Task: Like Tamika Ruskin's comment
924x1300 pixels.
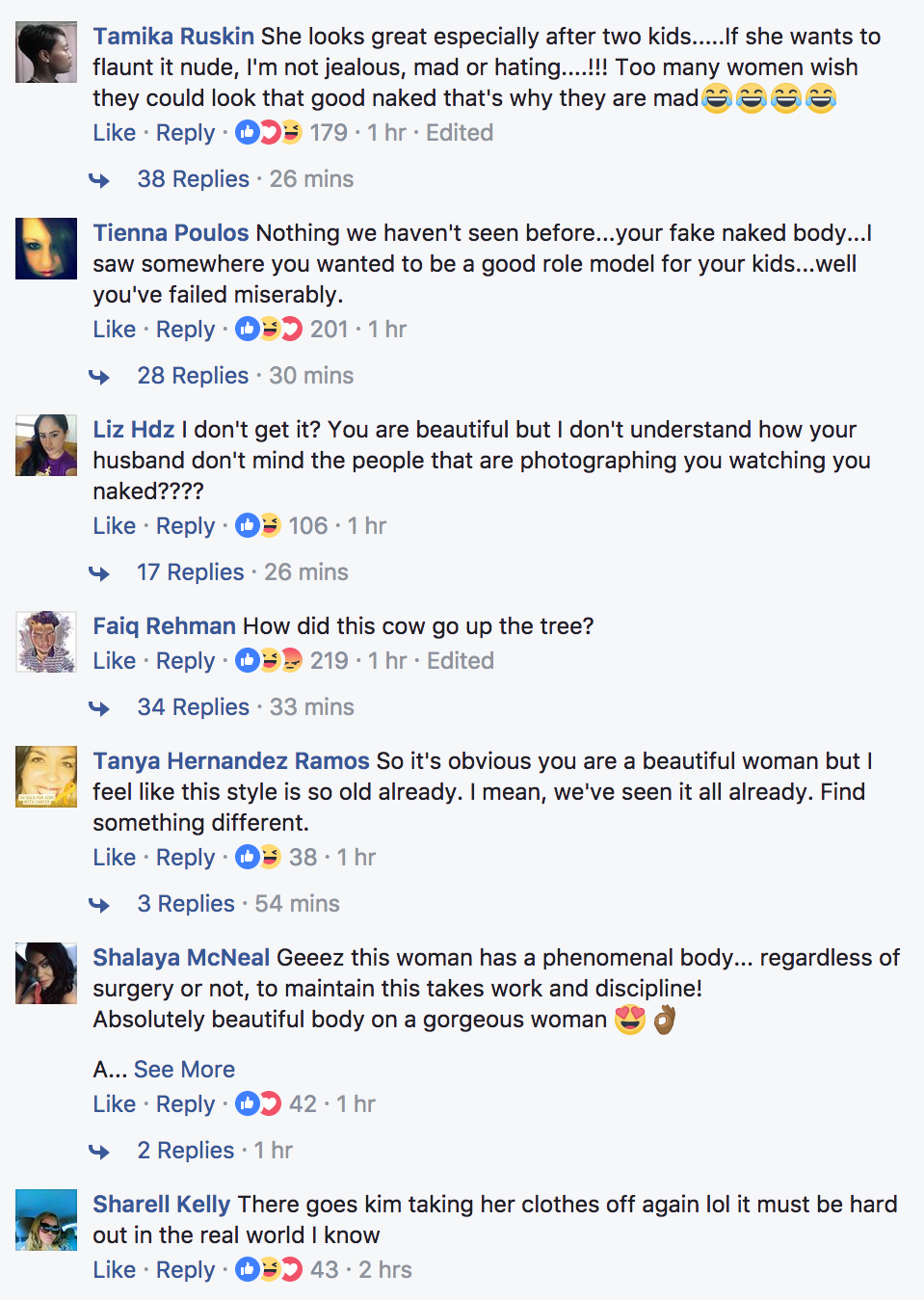Action: click(114, 133)
